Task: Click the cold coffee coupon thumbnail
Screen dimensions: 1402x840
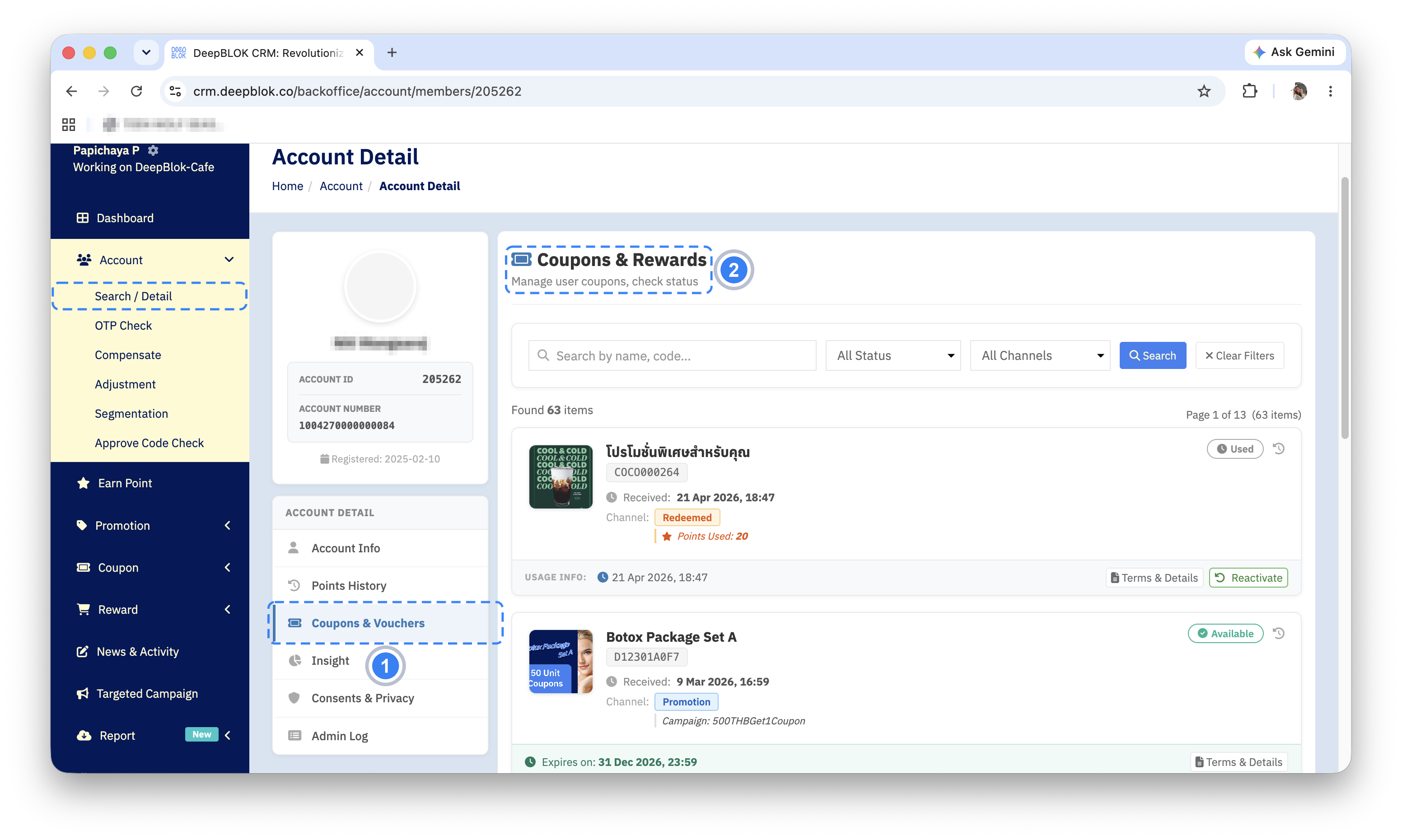Action: coord(561,476)
